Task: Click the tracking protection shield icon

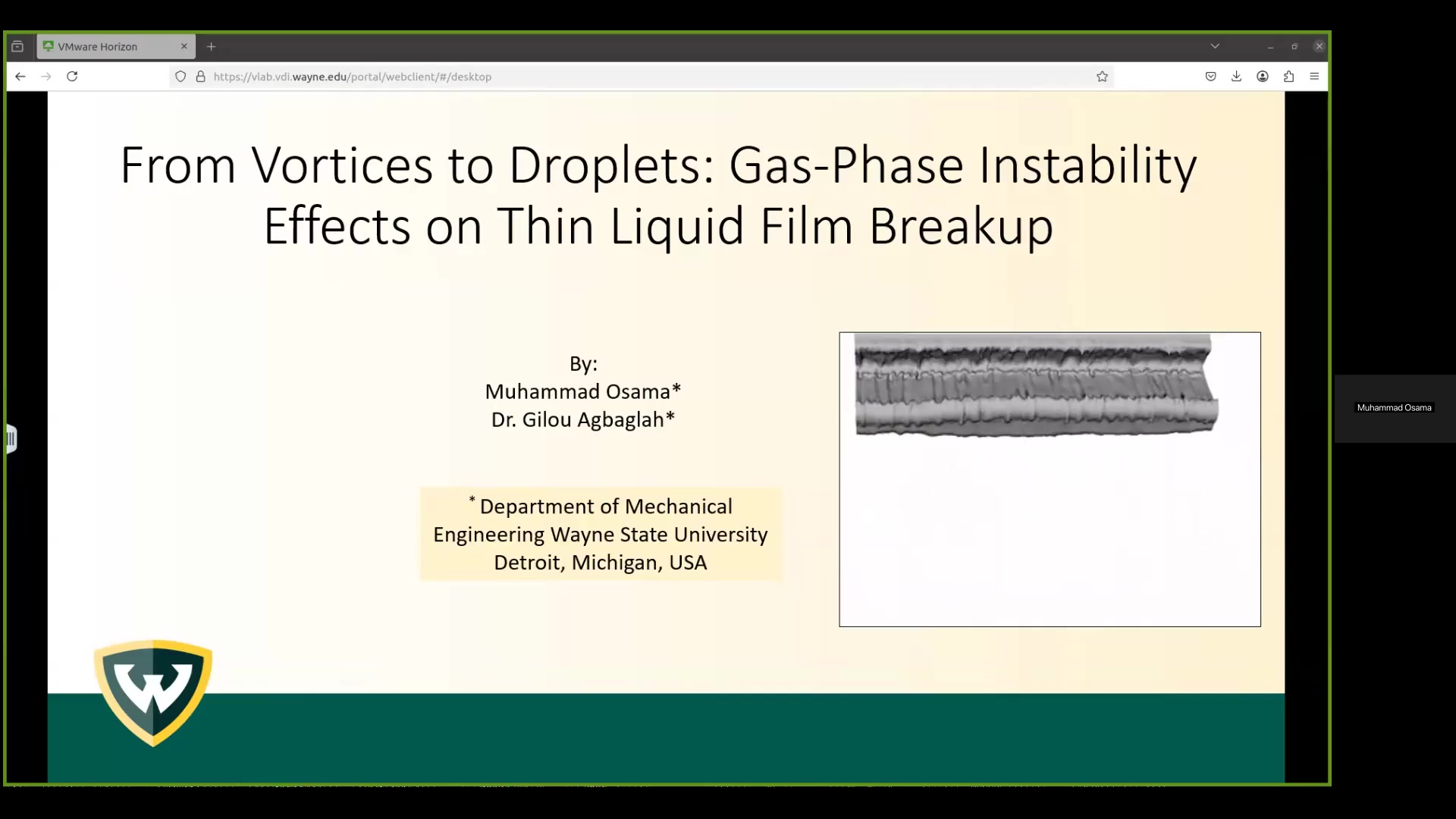Action: (180, 77)
